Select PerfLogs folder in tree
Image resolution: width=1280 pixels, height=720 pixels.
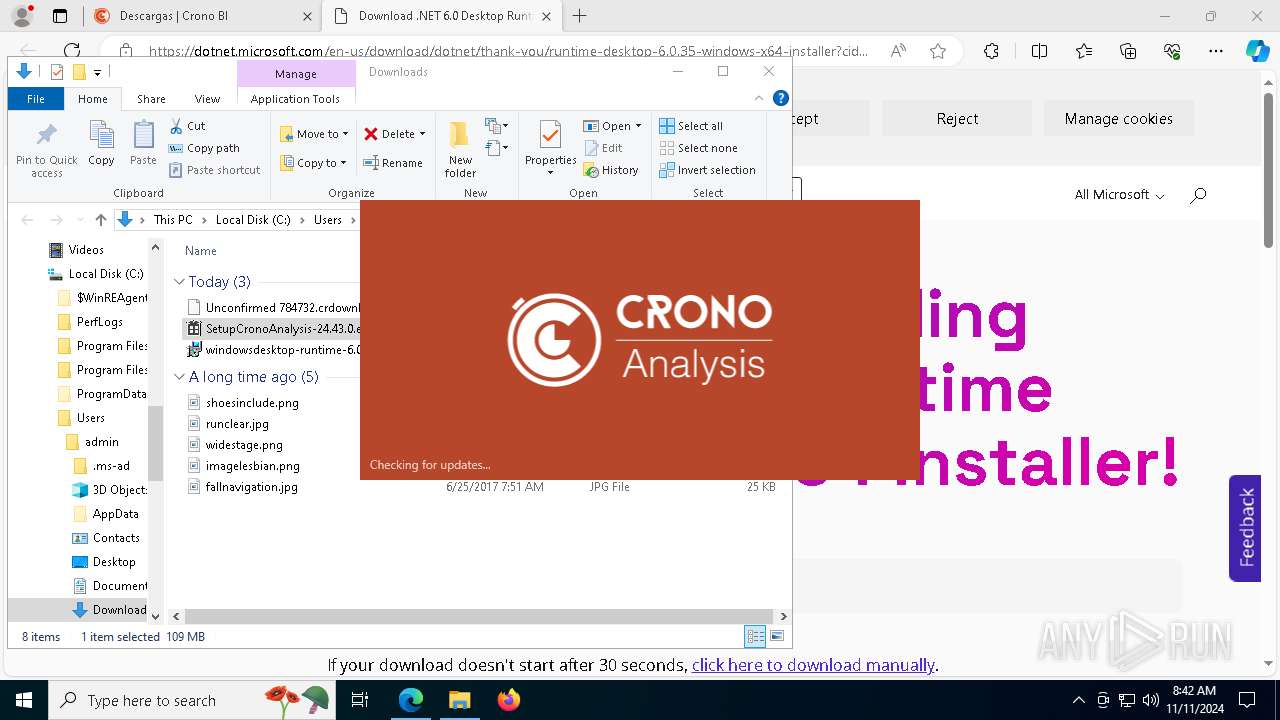tap(100, 322)
